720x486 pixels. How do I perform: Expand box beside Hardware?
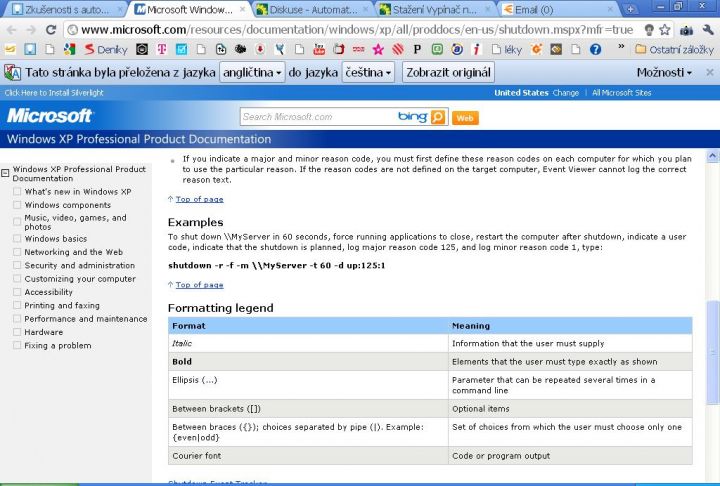click(x=17, y=332)
